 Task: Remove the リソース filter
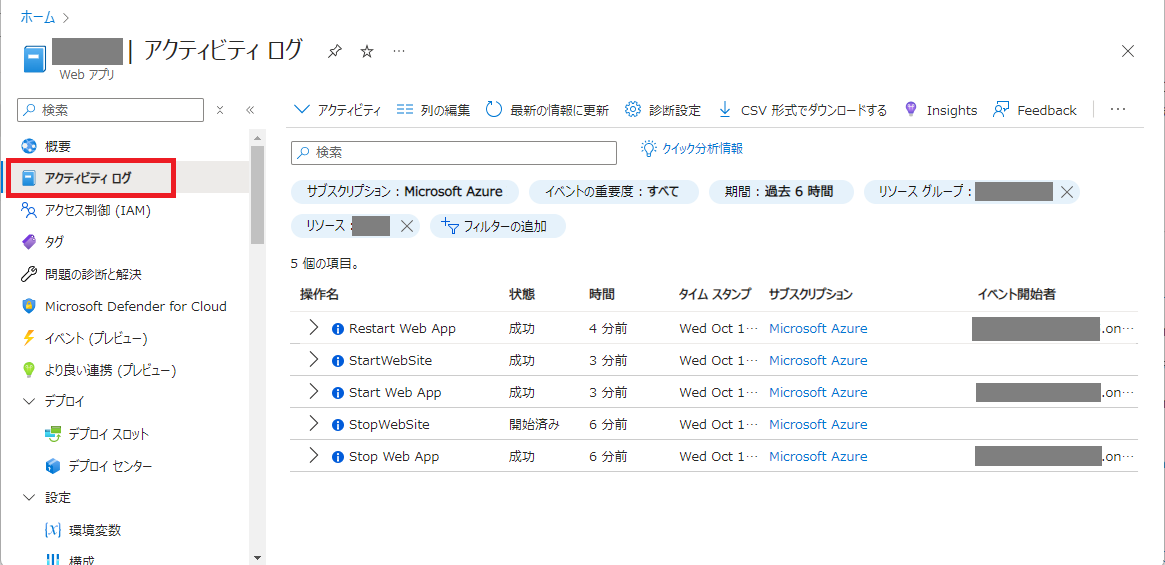(406, 226)
